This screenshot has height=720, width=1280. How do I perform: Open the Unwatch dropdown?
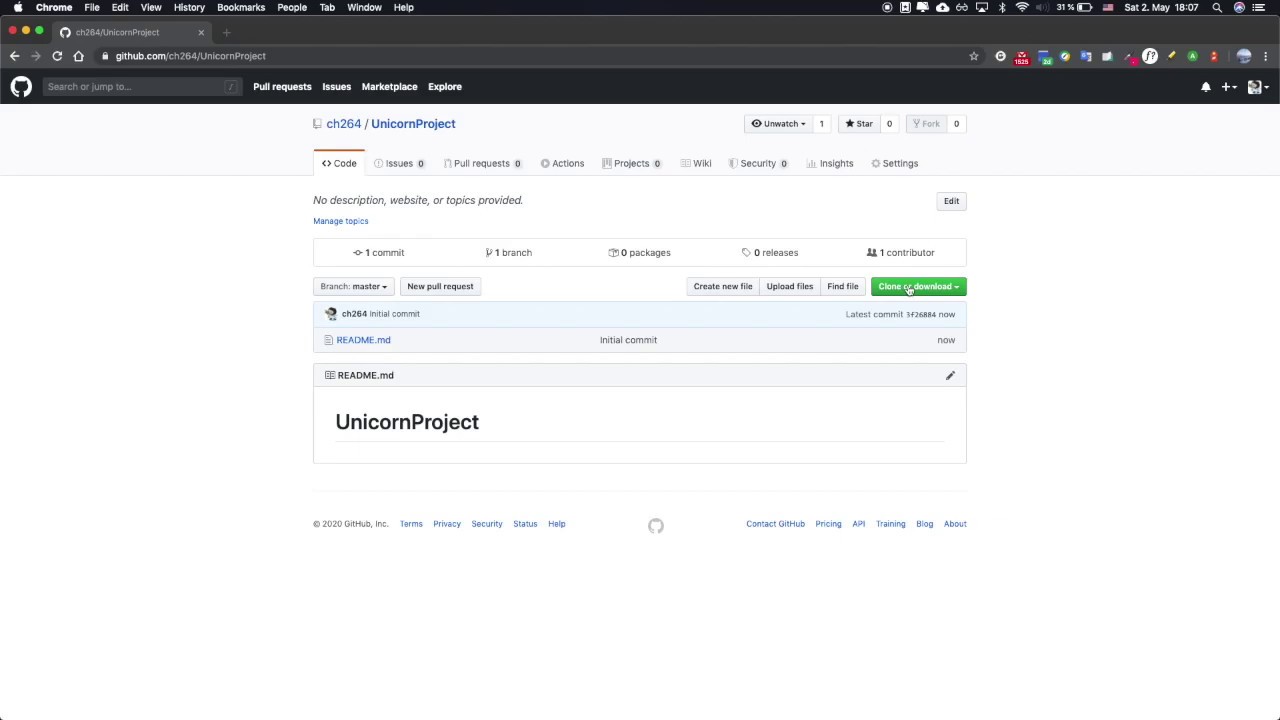778,124
